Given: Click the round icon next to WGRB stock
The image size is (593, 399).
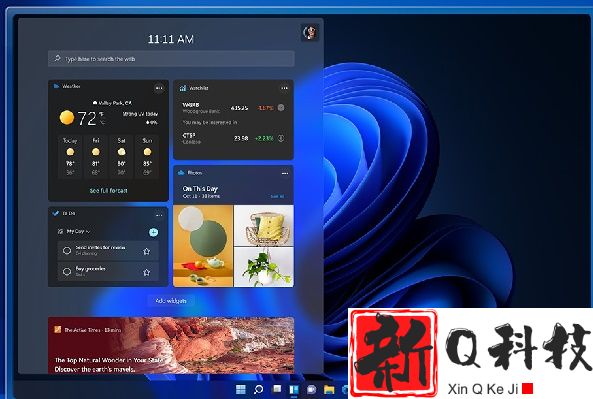Looking at the screenshot, I should pyautogui.click(x=281, y=108).
